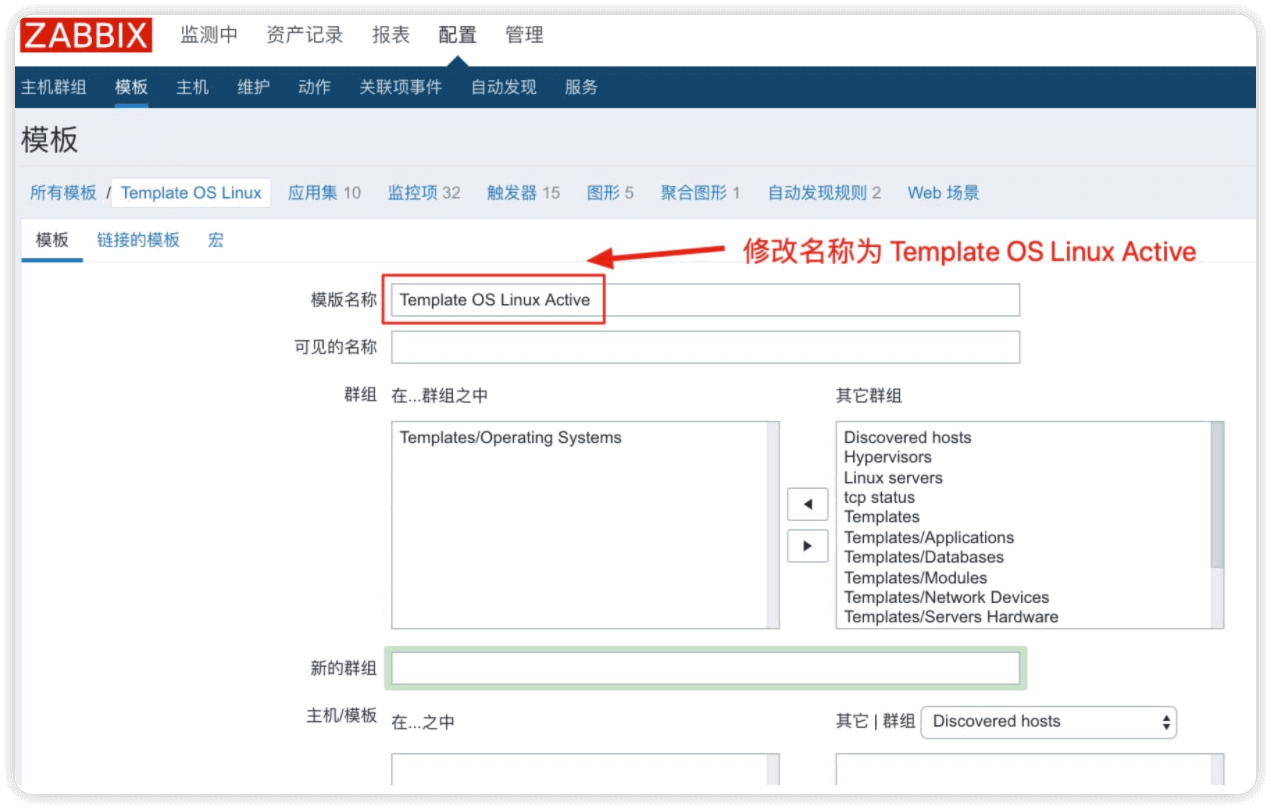Go to 模板 submenu item
The image size is (1271, 809).
pos(131,87)
